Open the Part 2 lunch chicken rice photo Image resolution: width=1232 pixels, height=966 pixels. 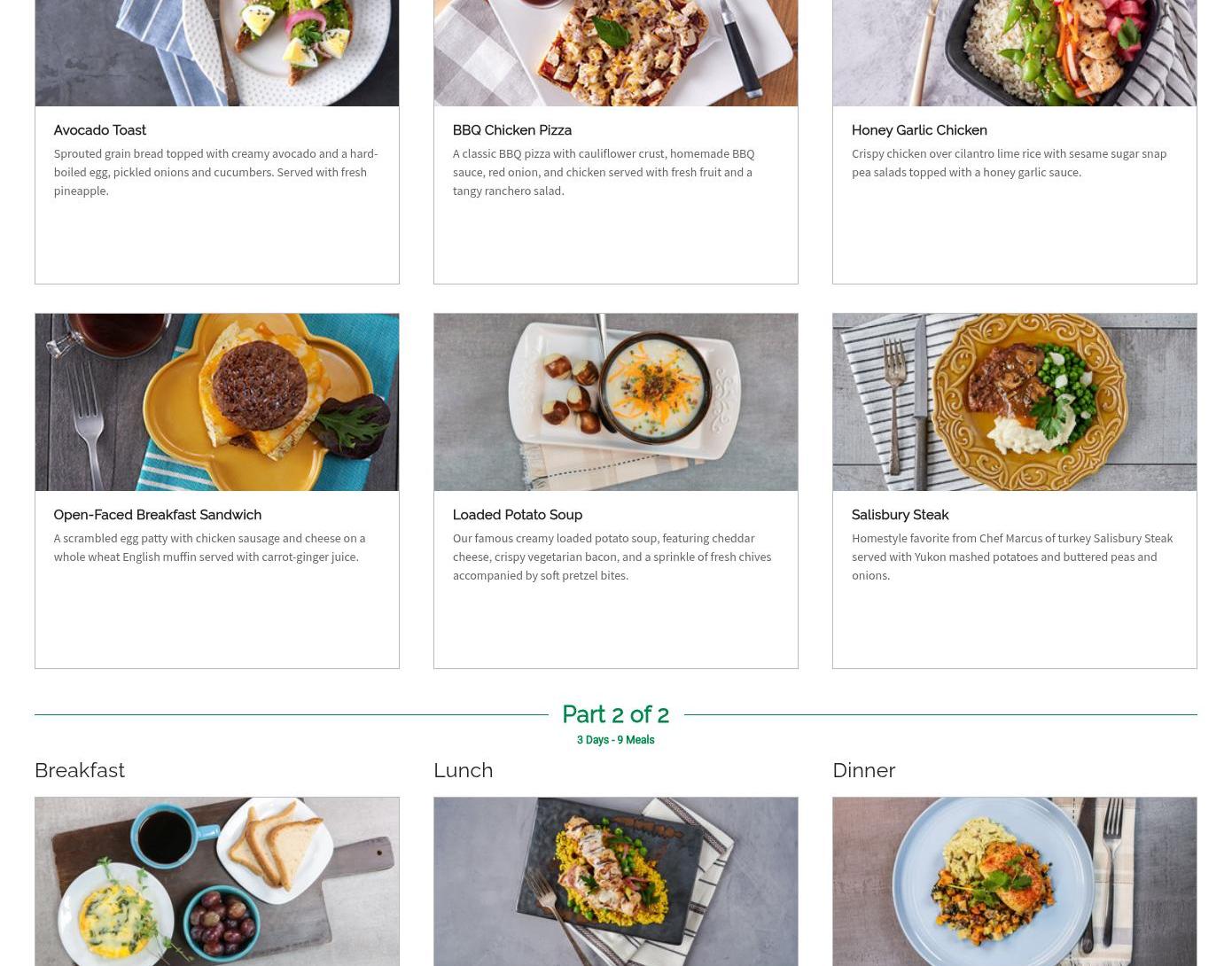point(616,882)
